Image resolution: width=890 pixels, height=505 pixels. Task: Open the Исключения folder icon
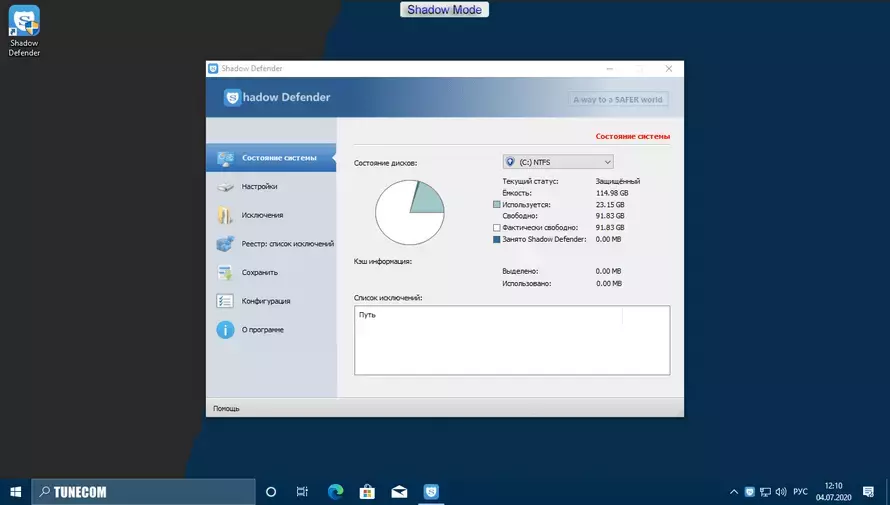tap(225, 215)
